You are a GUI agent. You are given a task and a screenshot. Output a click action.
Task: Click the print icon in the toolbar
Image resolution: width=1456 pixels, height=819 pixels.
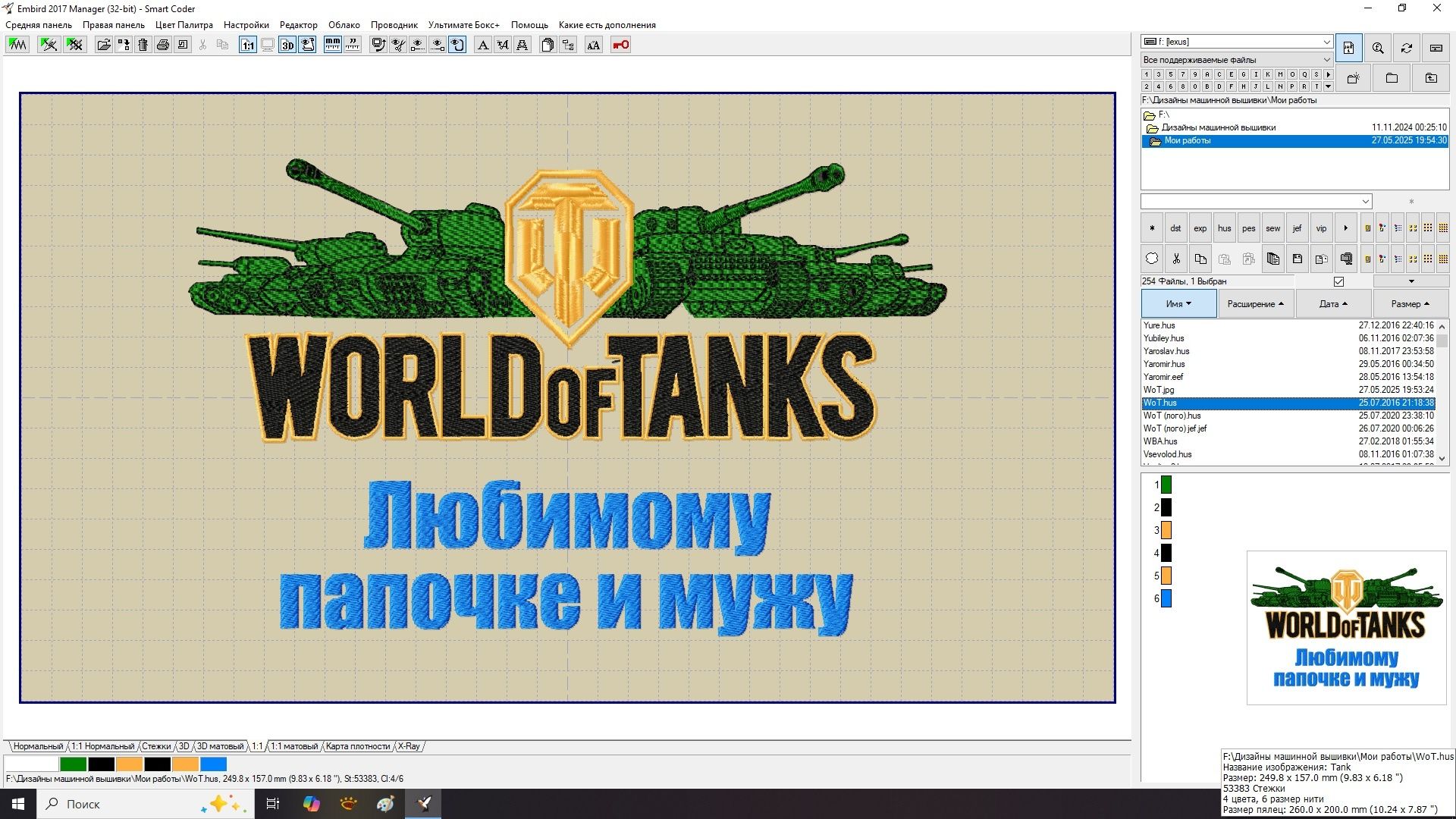tap(162, 45)
